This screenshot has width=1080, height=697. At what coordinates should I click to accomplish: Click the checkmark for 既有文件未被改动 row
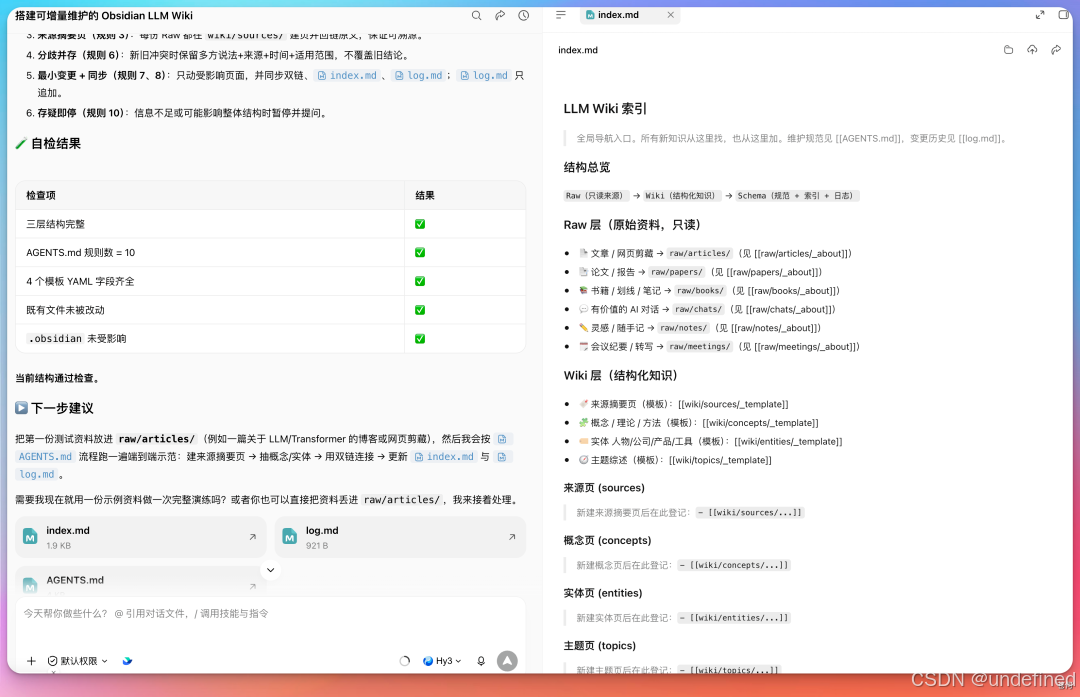coord(420,310)
